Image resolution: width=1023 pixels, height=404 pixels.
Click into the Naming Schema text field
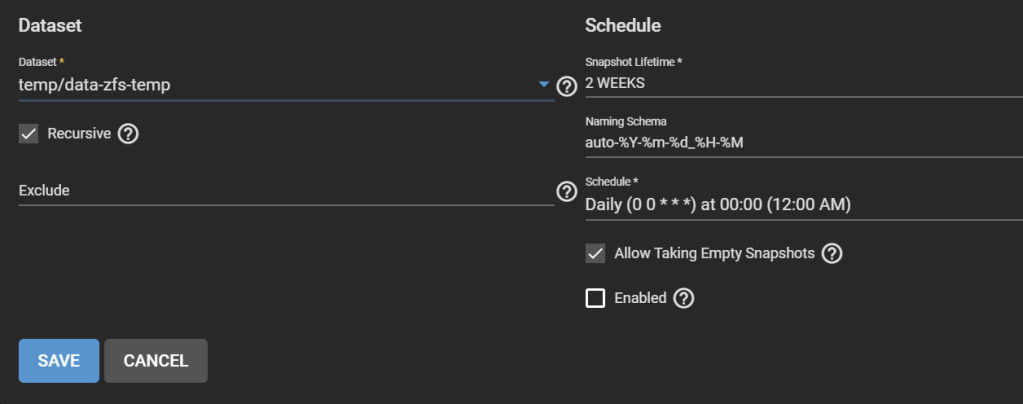tap(800, 142)
